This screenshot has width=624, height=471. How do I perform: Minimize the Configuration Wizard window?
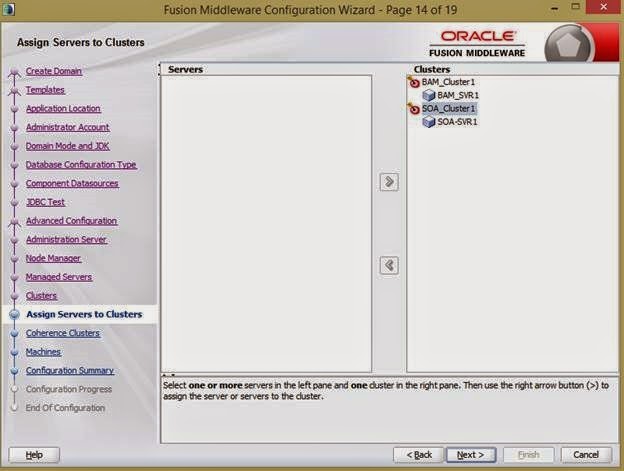554,8
